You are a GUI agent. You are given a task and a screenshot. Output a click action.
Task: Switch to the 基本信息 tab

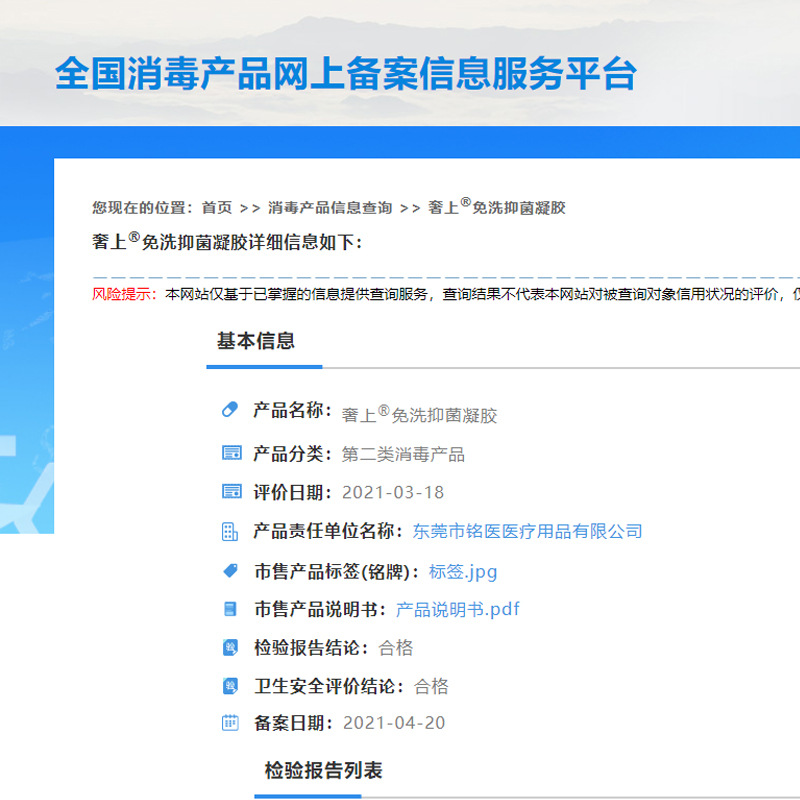(256, 341)
